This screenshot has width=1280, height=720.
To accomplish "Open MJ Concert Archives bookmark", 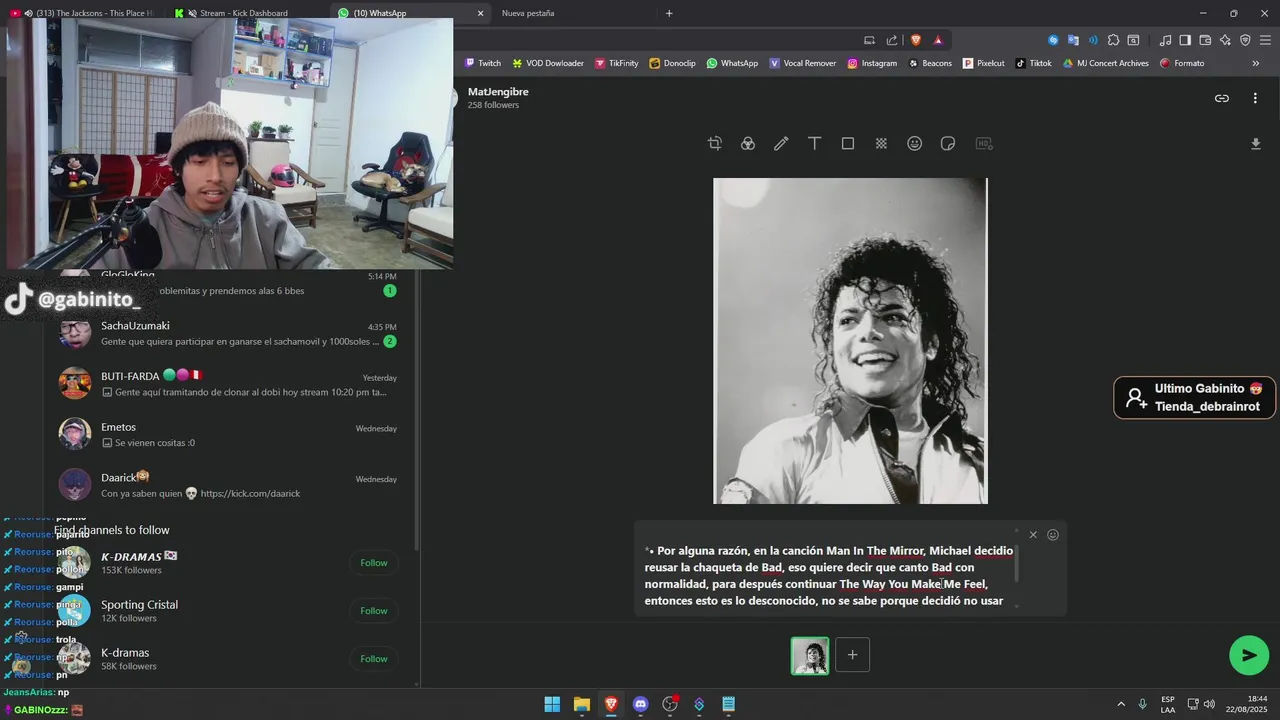I will pos(1105,63).
